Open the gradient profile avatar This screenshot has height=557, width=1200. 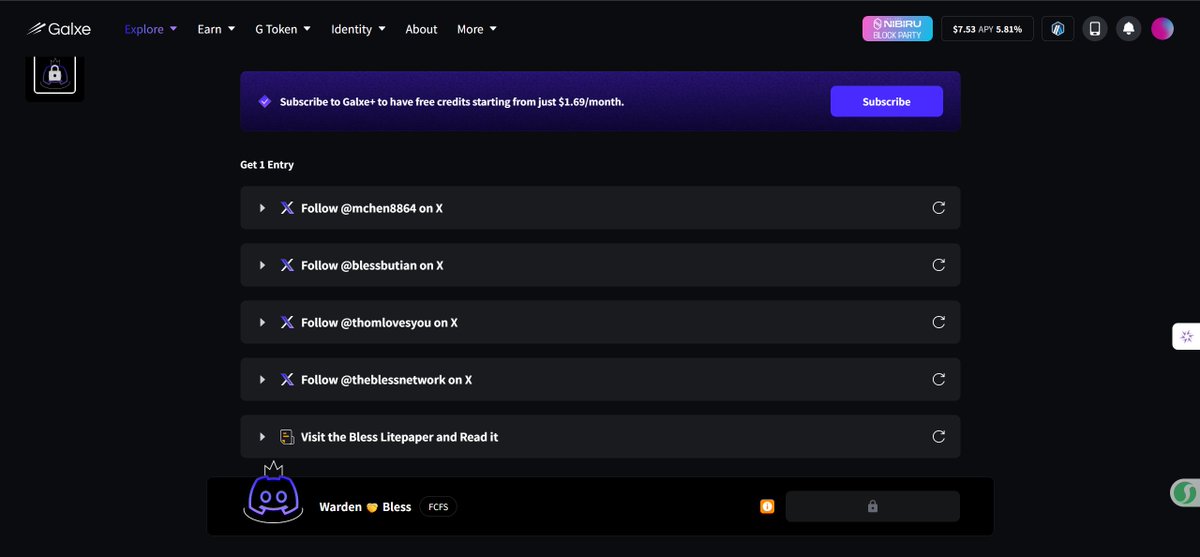point(1162,29)
